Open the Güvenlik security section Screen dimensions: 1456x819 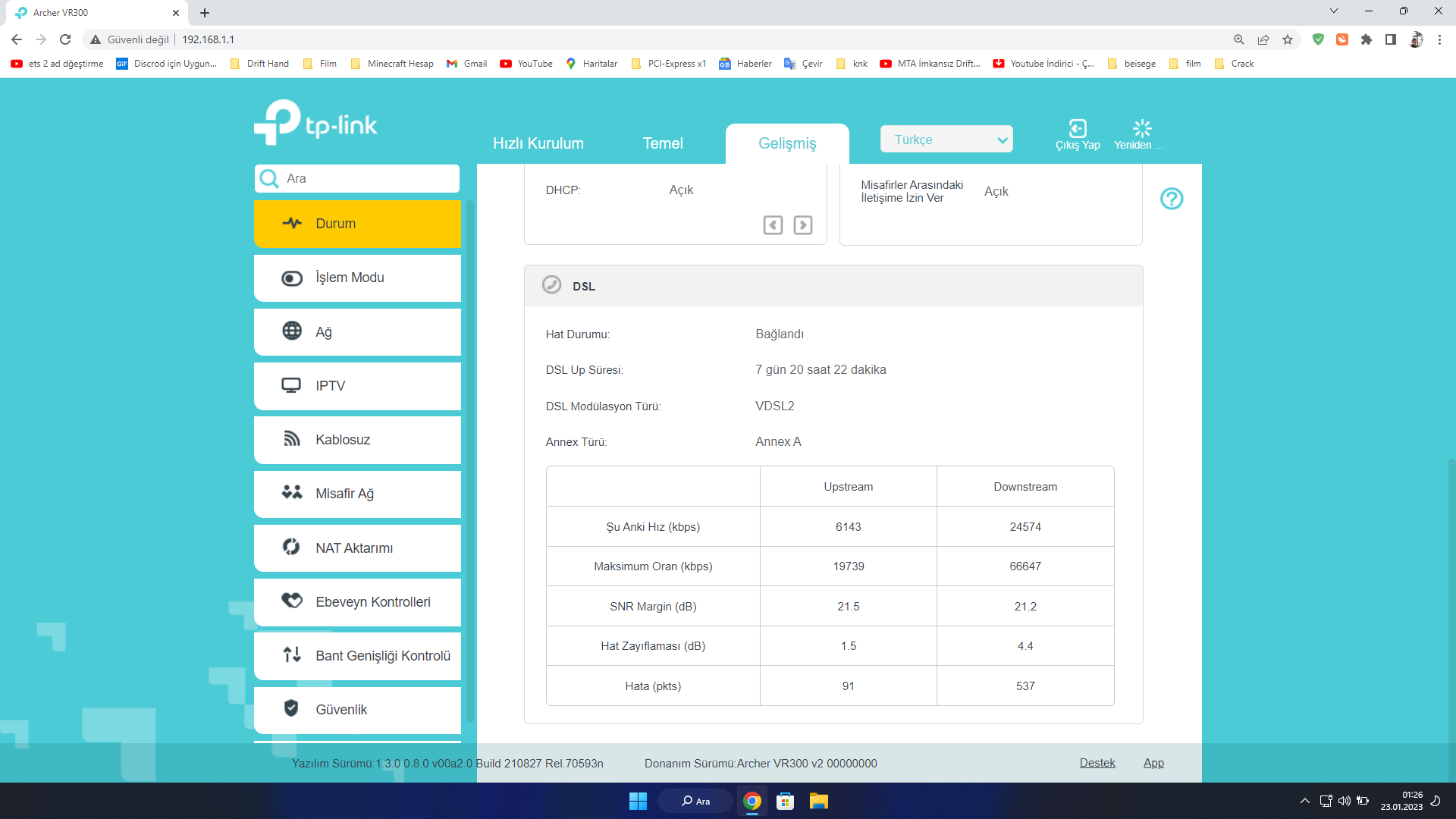click(357, 710)
